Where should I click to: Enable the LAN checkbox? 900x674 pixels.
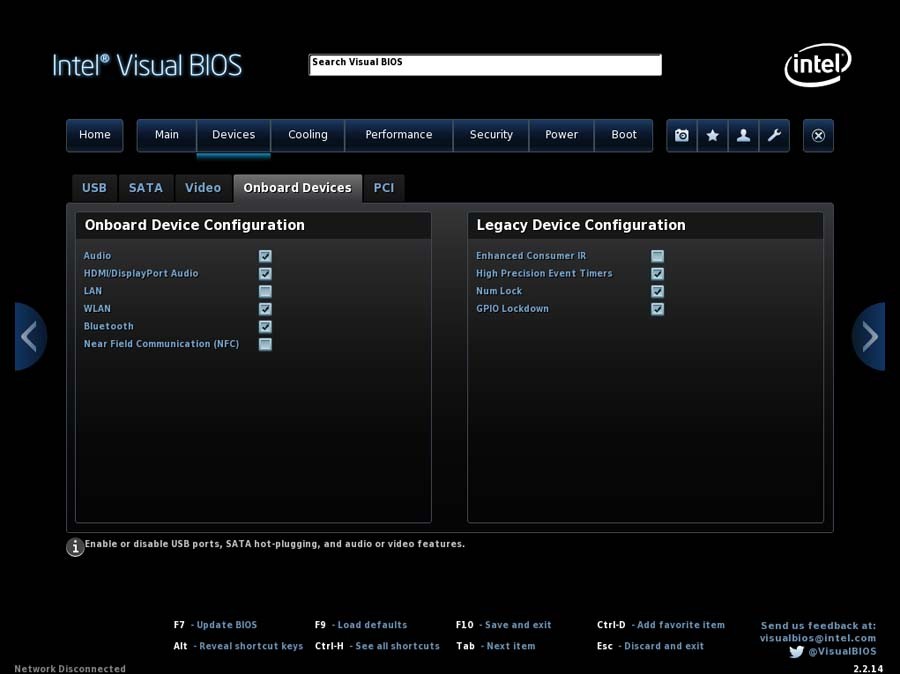[x=265, y=291]
